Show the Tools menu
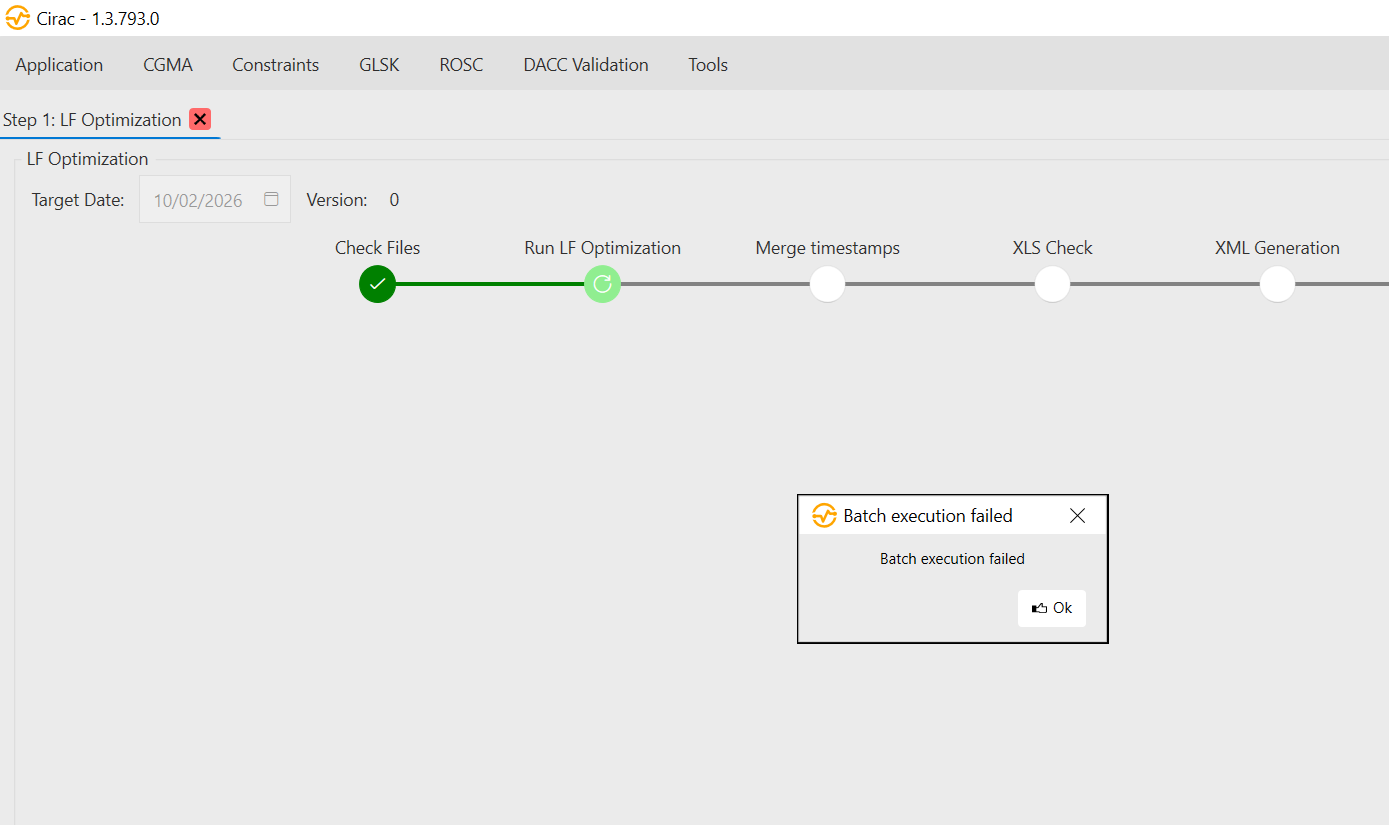 (707, 65)
